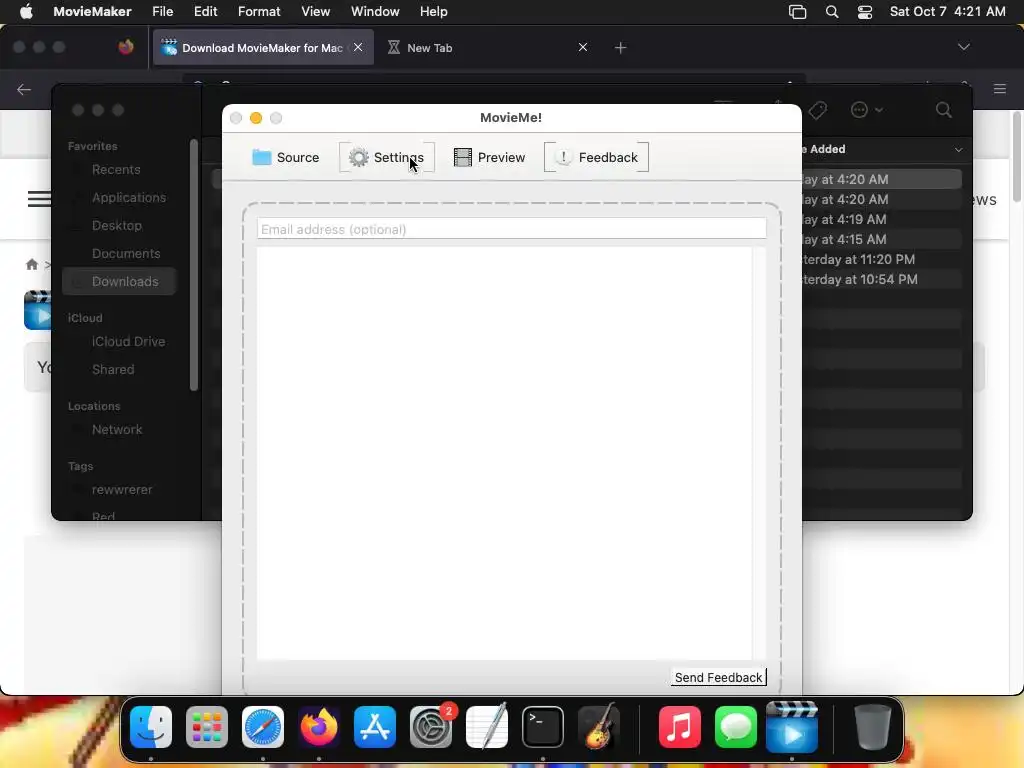Open the Format menu
Image resolution: width=1024 pixels, height=768 pixels.
click(x=259, y=12)
